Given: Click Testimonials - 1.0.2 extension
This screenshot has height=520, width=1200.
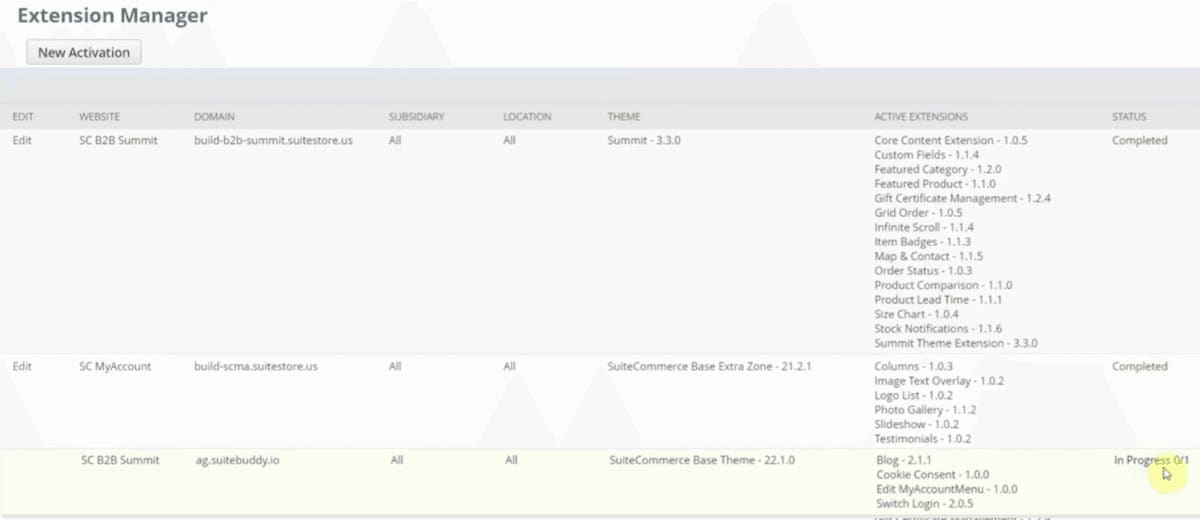Looking at the screenshot, I should [x=923, y=439].
